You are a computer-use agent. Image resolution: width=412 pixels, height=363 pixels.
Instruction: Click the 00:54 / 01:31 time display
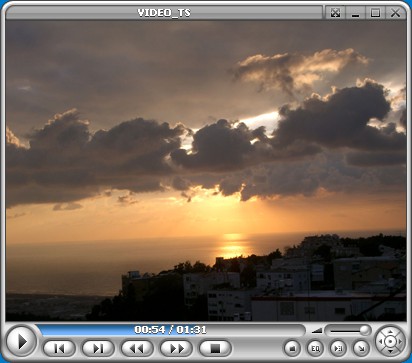[170, 330]
